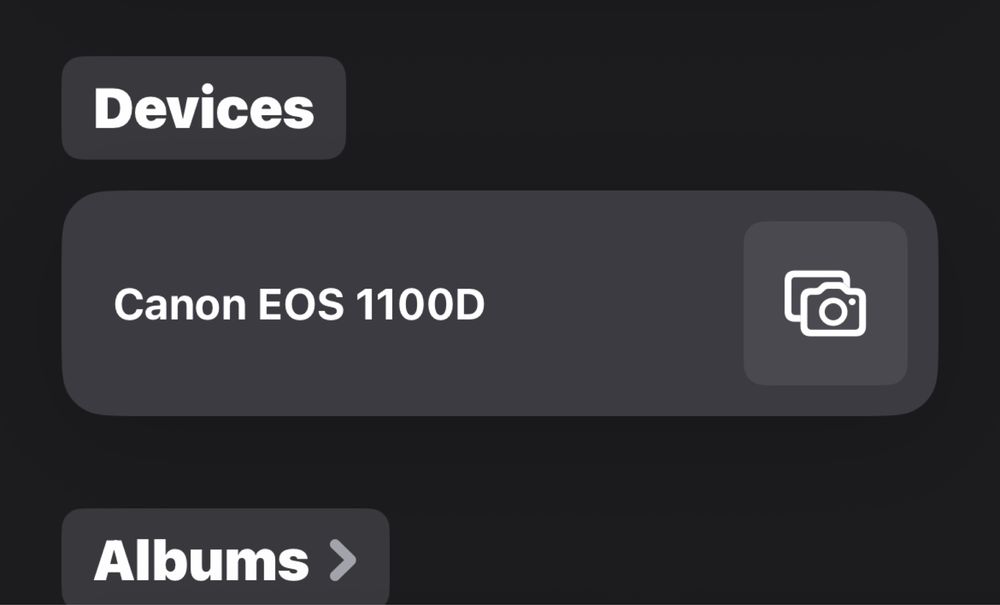Click the Devices label pill
This screenshot has height=605, width=1000.
tap(203, 108)
